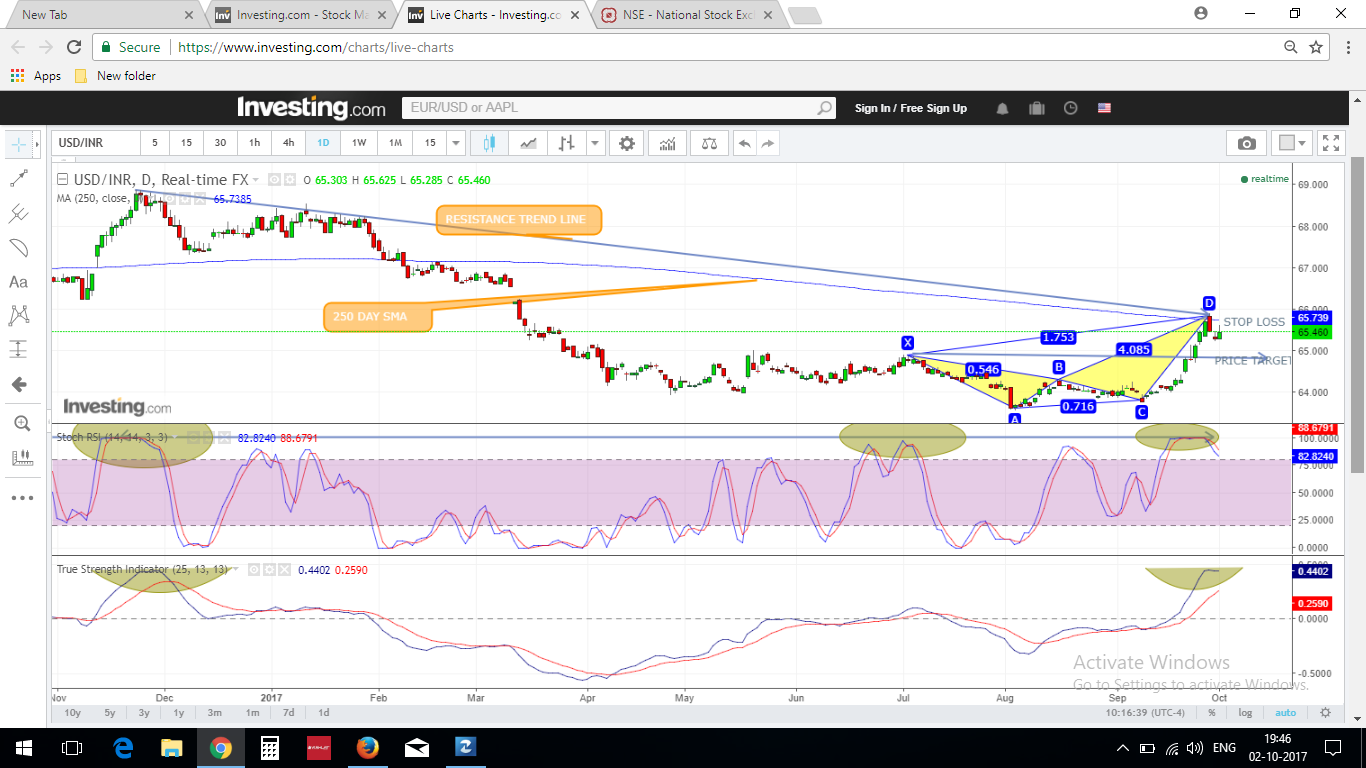This screenshot has width=1366, height=768.
Task: Open Chrome from the Windows taskbar
Action: 221,748
